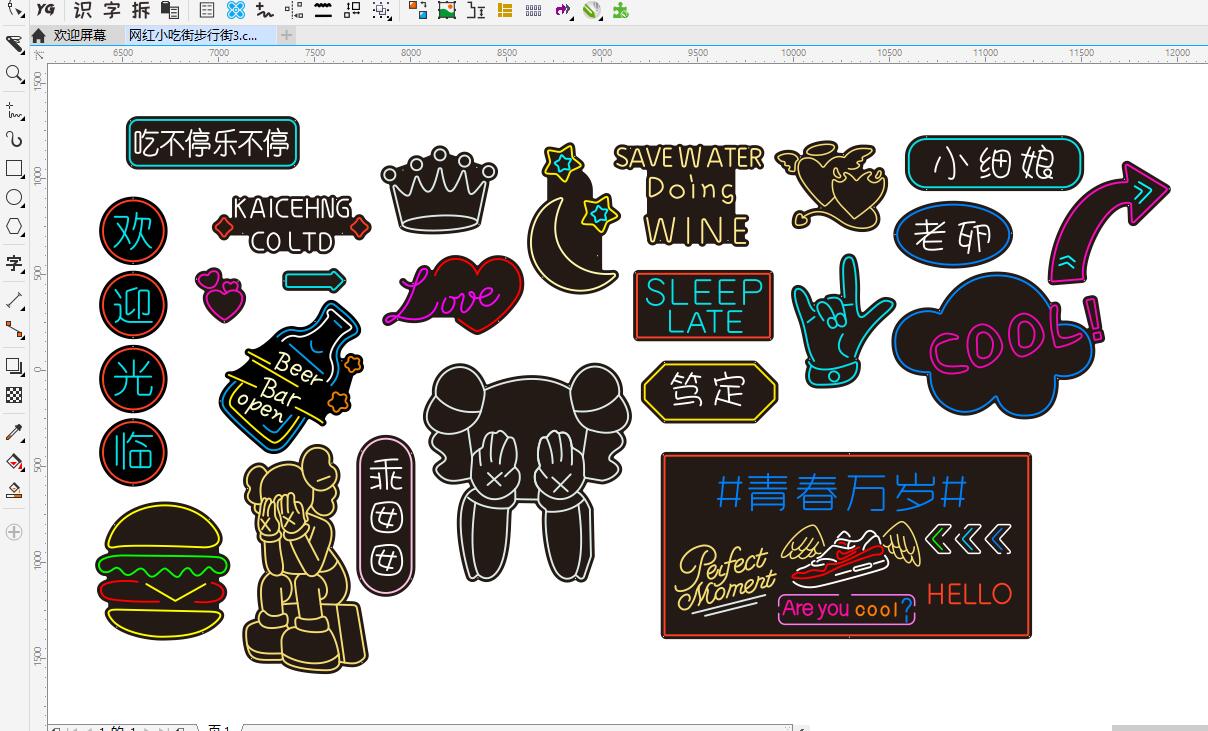Click the 拆 toolbar button
This screenshot has width=1208, height=731.
(141, 10)
